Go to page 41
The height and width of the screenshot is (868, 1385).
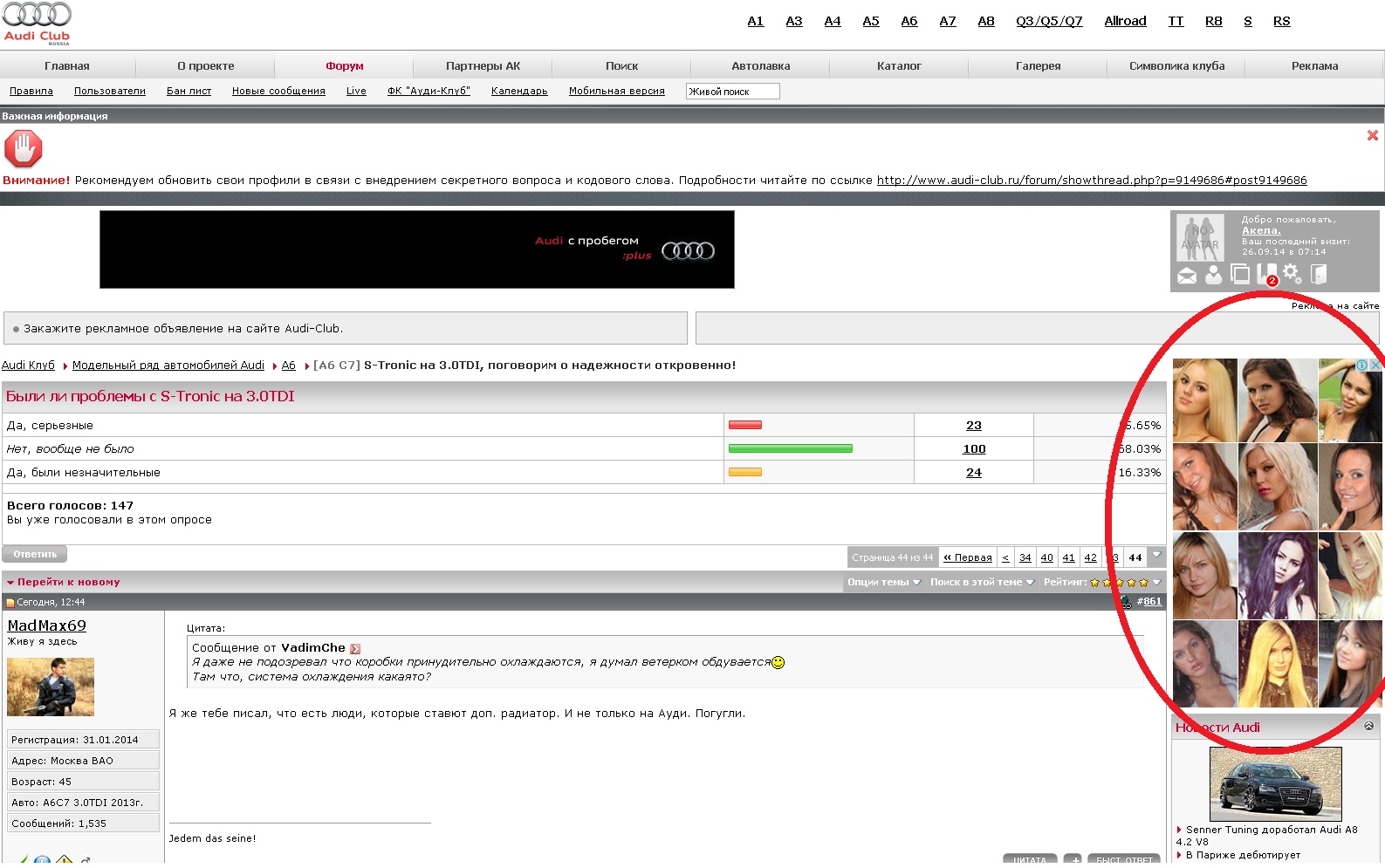click(x=1068, y=557)
